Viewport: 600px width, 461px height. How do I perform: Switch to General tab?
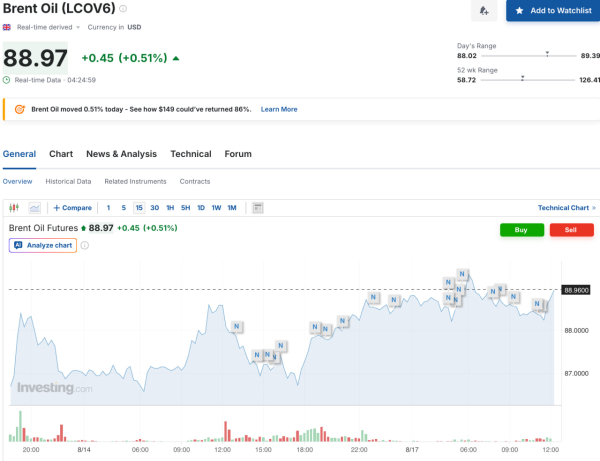(19, 154)
